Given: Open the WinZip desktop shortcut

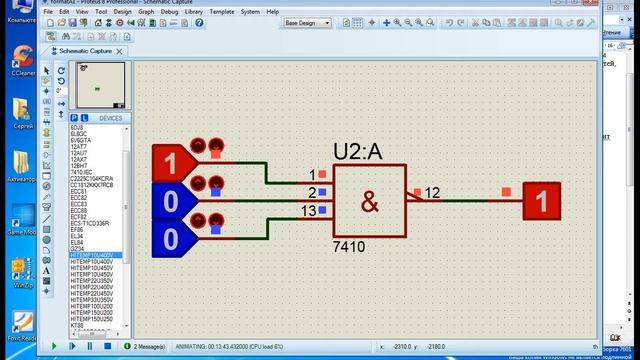Looking at the screenshot, I should (x=22, y=273).
